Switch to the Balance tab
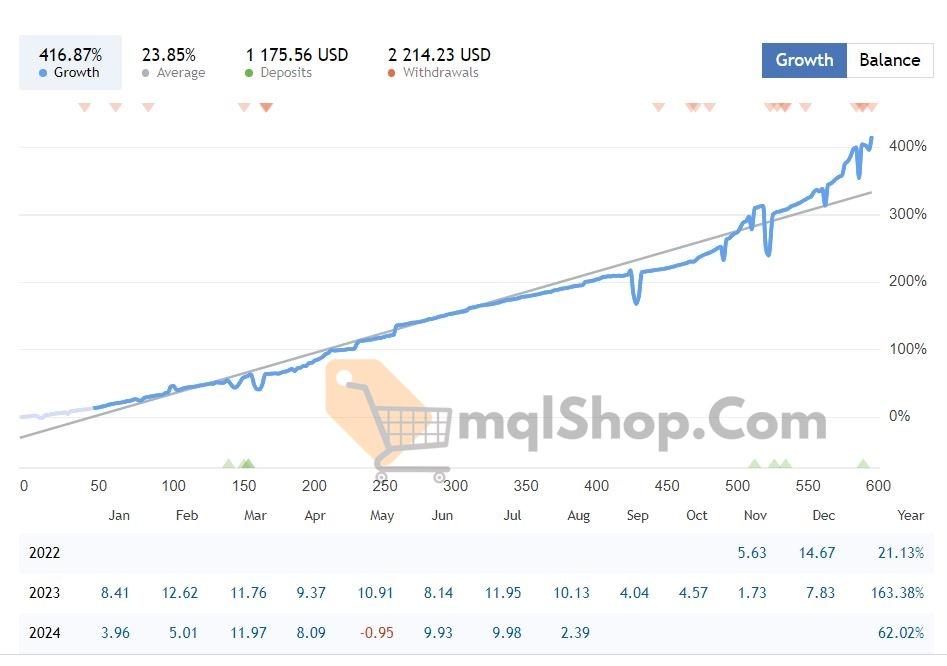Screen dimensions: 947x666 tap(889, 60)
